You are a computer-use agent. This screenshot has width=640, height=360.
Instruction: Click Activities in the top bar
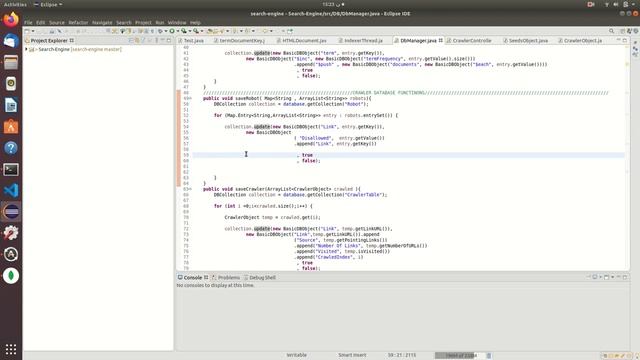click(x=15, y=4)
